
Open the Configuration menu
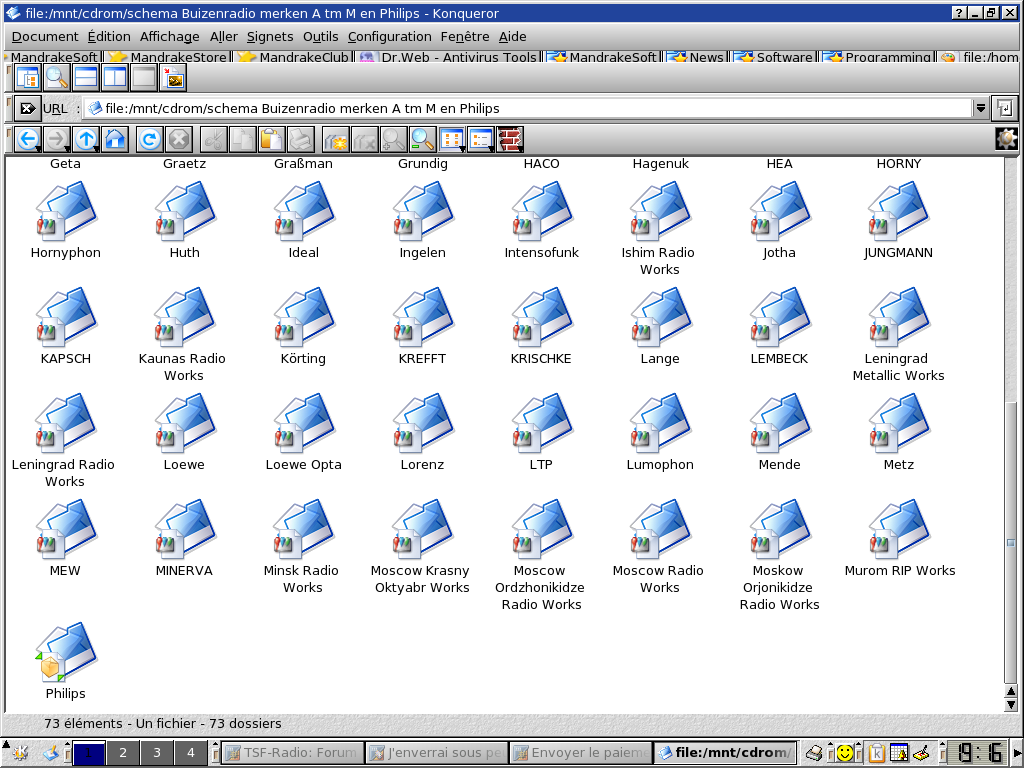coord(390,37)
